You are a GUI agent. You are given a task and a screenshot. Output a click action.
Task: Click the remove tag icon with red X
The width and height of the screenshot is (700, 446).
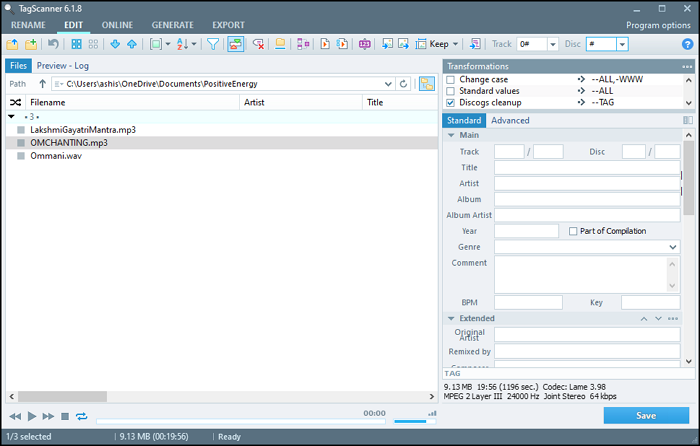[258, 44]
